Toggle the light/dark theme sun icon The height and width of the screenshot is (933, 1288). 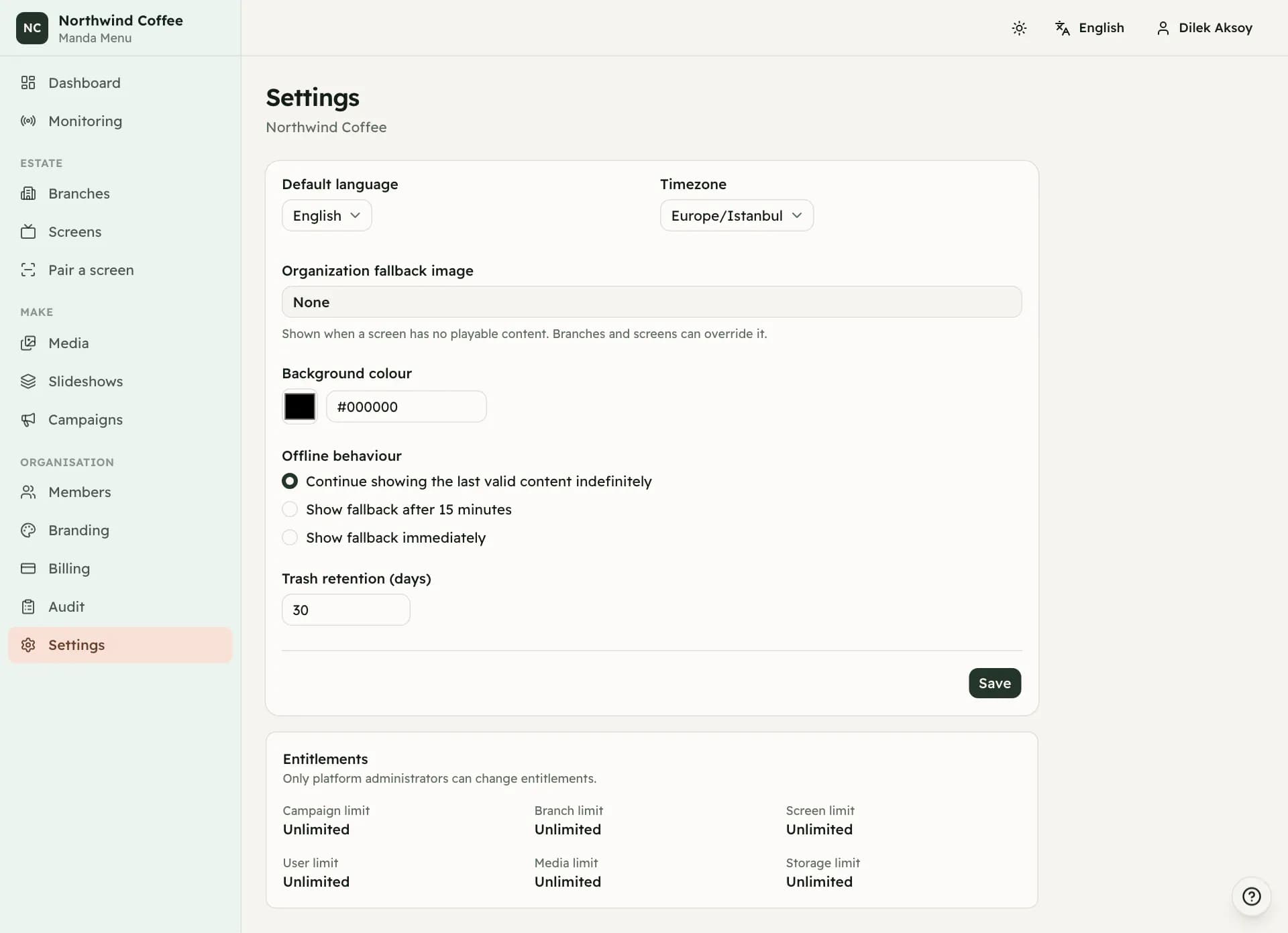[1019, 28]
